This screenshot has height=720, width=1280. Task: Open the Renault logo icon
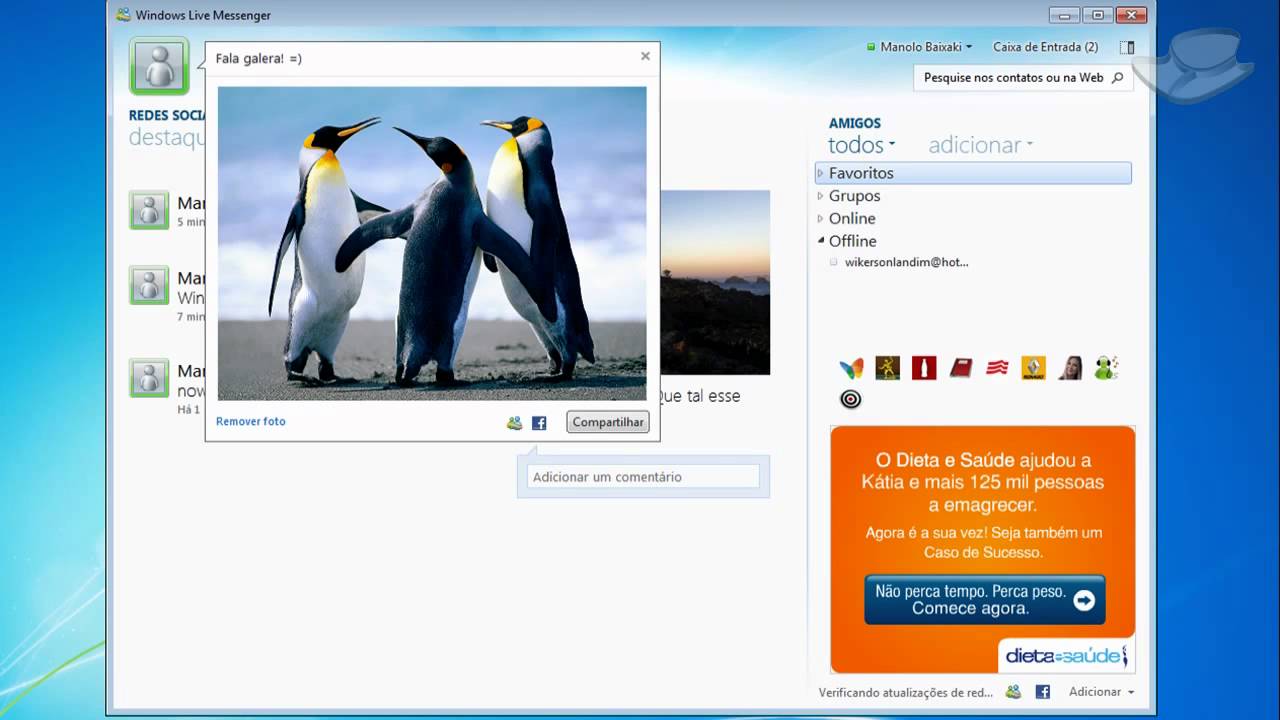click(1033, 368)
